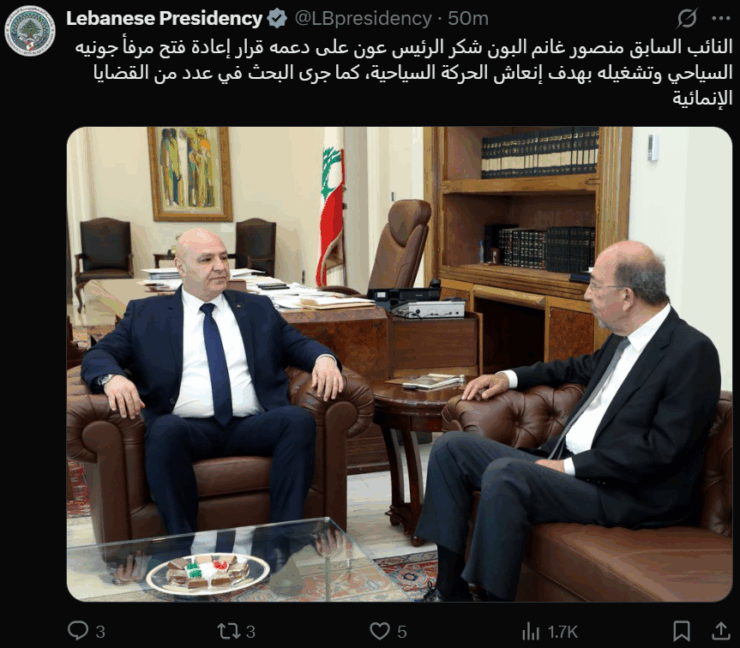The width and height of the screenshot is (740, 648).
Task: Click the verified badge icon
Action: 278,19
